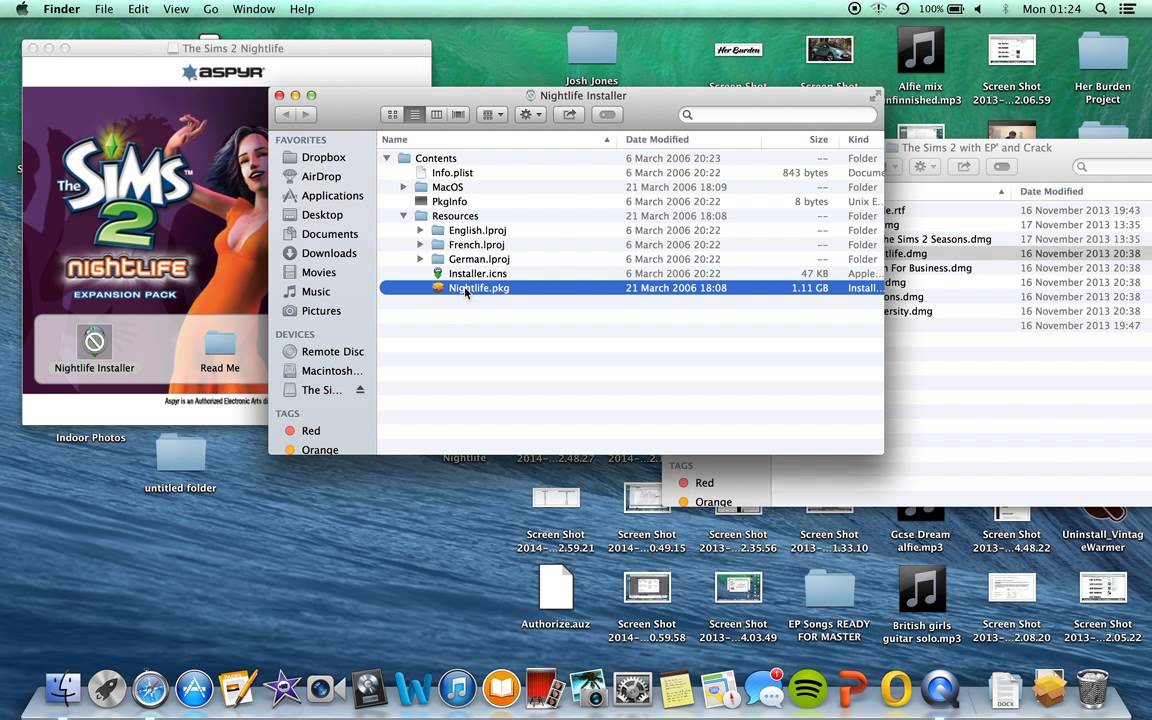
Task: Open the View menu
Action: point(176,9)
